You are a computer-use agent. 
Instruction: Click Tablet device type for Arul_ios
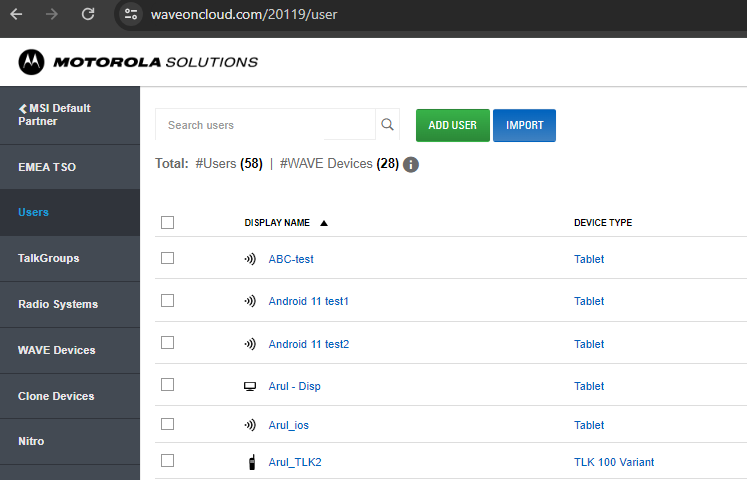589,425
